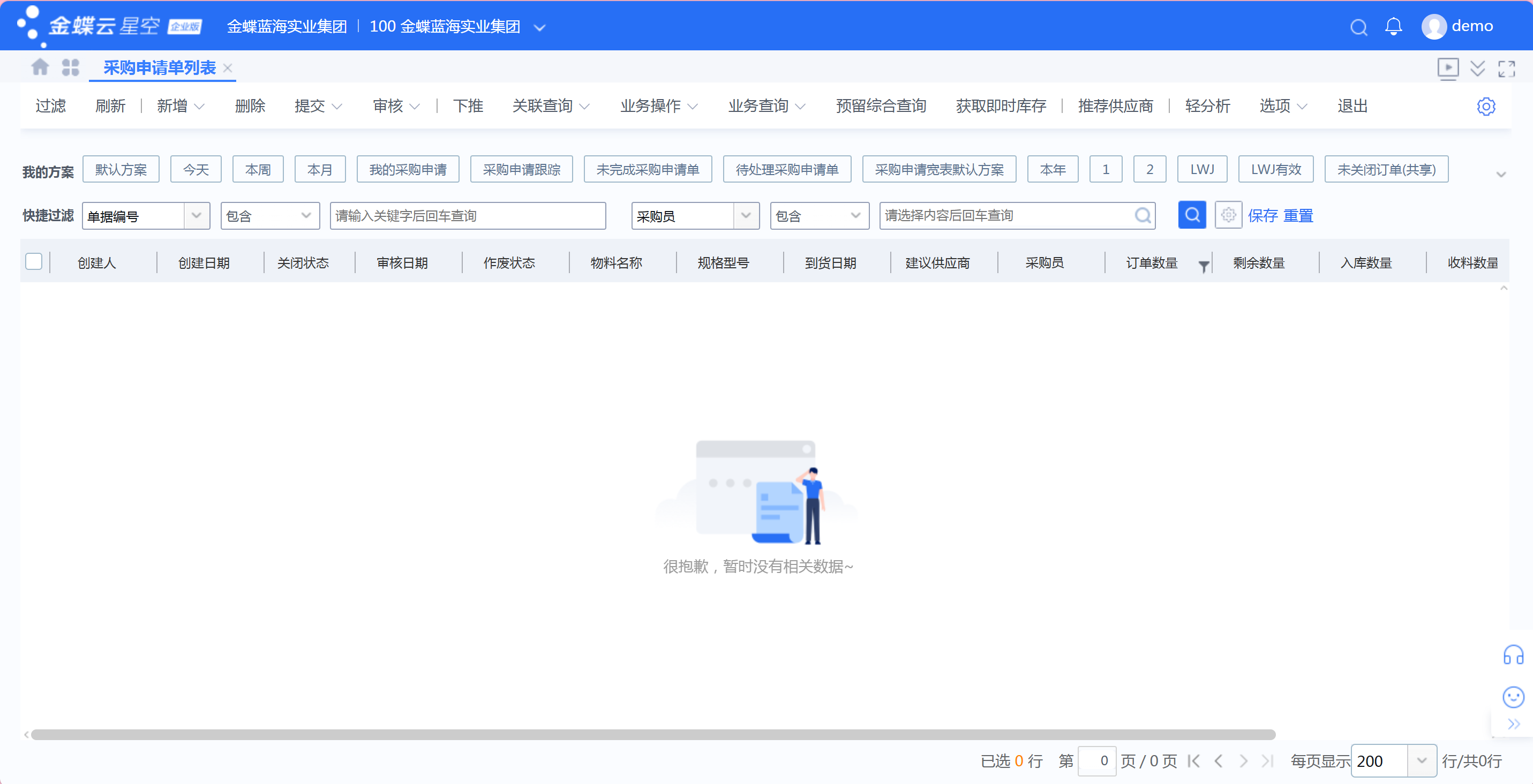Viewport: 1533px width, 784px height.
Task: Click the video tutorial play icon
Action: click(1447, 68)
